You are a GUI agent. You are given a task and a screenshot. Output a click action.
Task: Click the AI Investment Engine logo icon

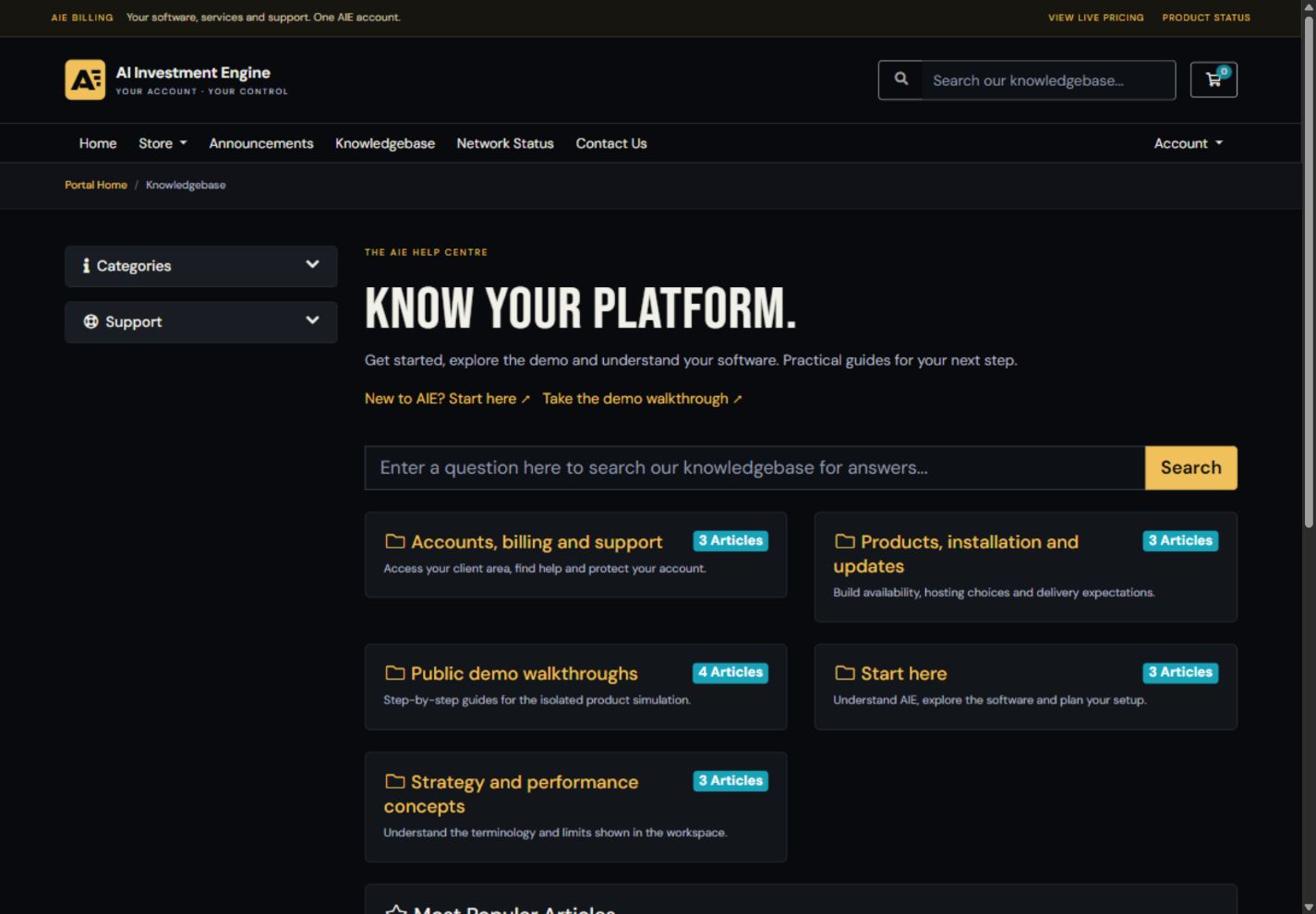[x=85, y=79]
